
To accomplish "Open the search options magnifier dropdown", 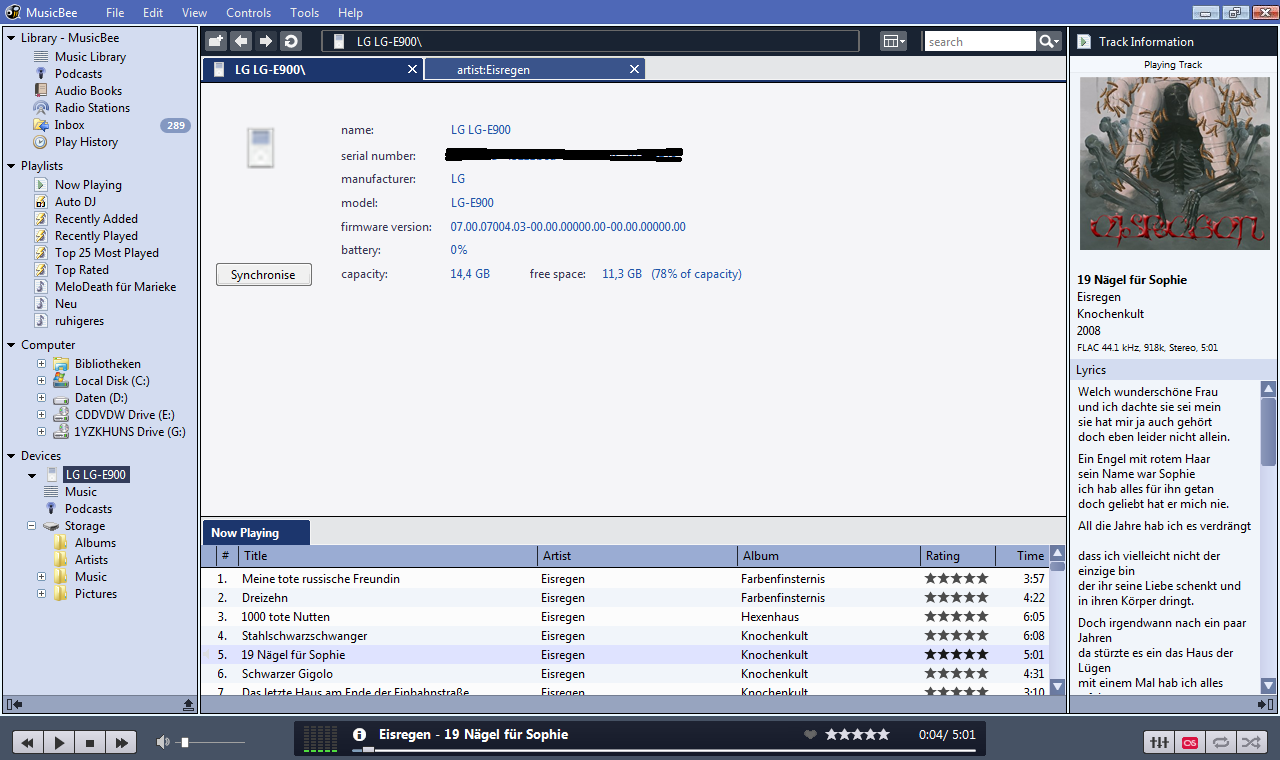I will click(1048, 41).
